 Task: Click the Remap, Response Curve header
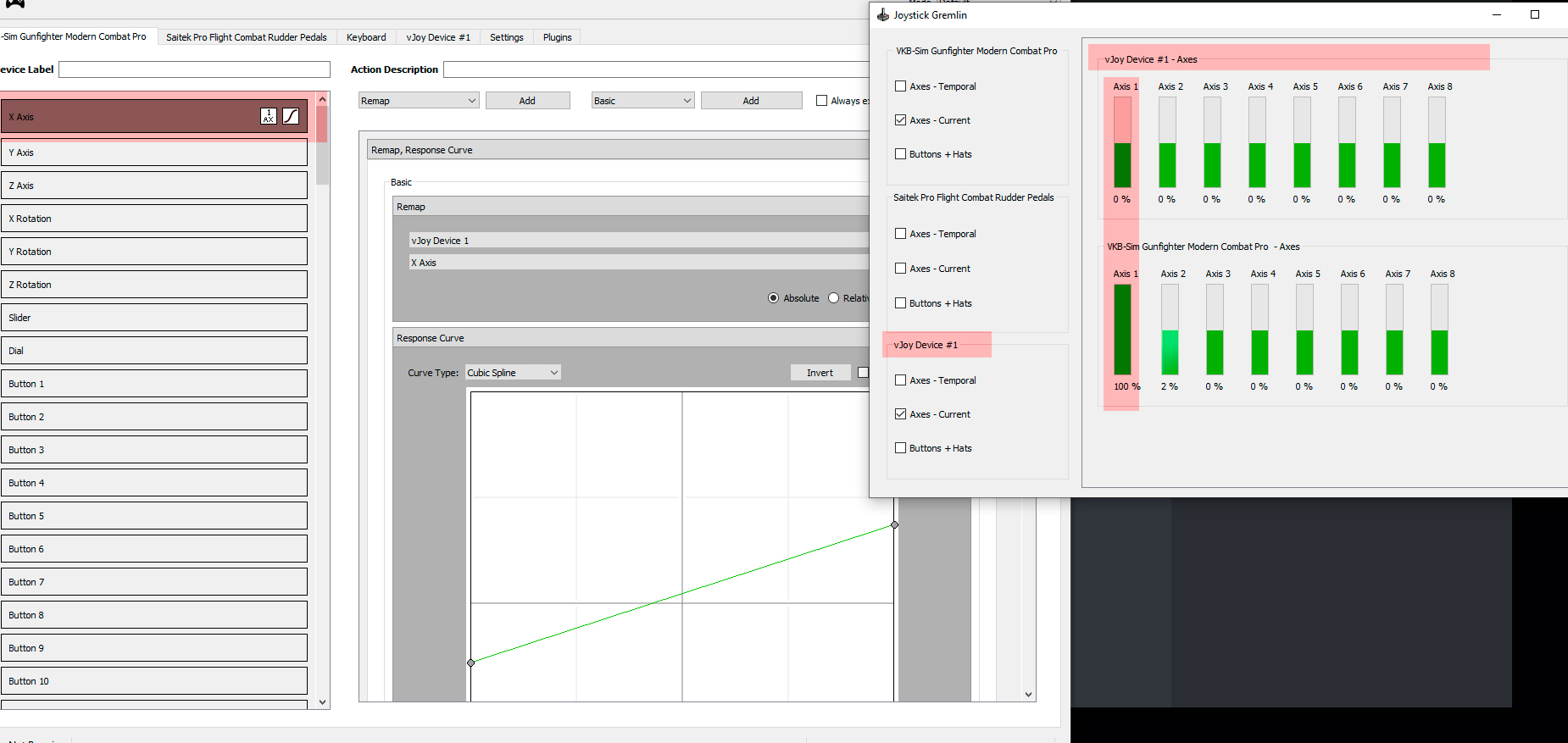coord(619,150)
